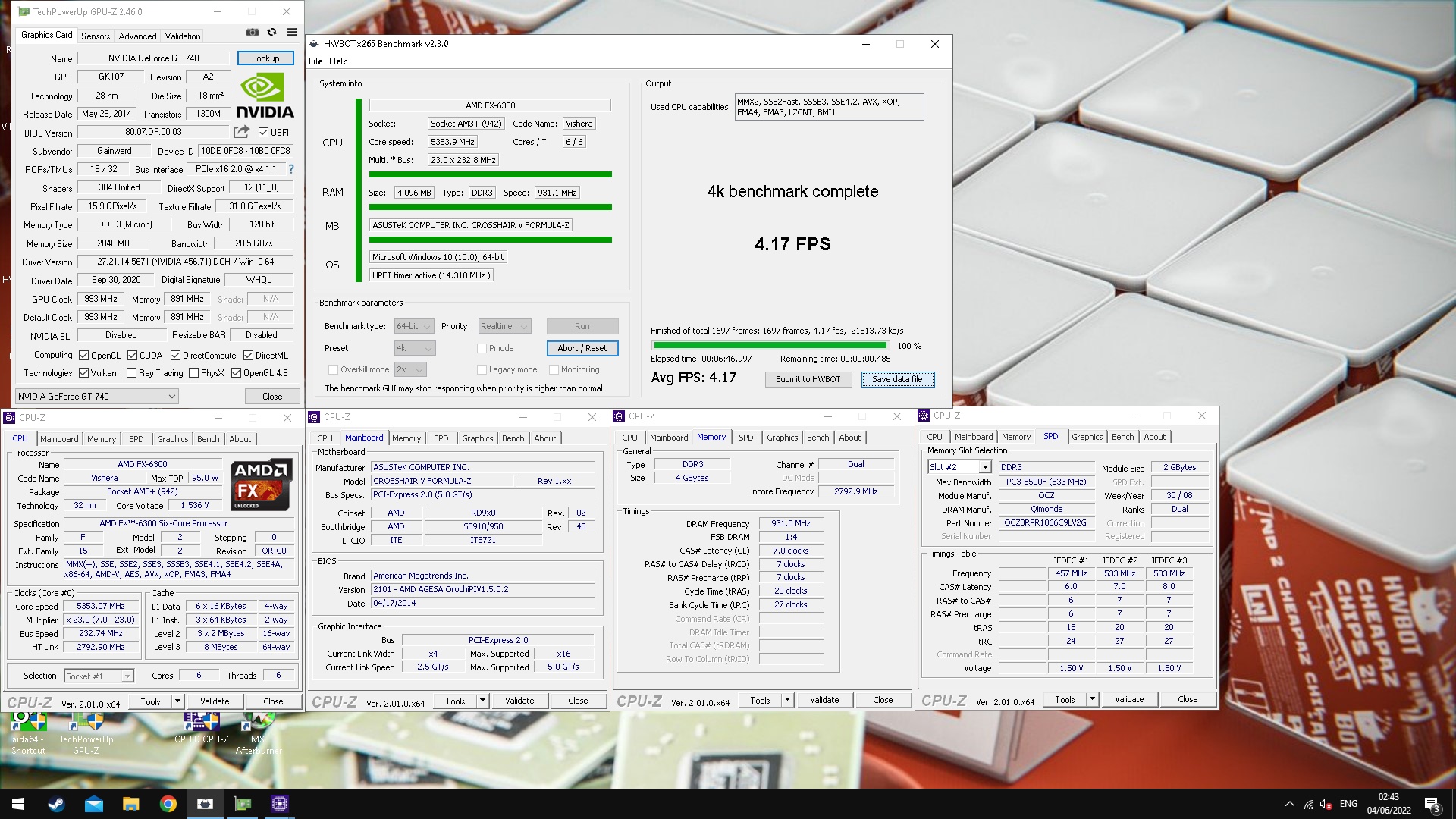Switch to the GPU-Z Sensors tab
Viewport: 1456px width, 819px height.
pyautogui.click(x=96, y=36)
